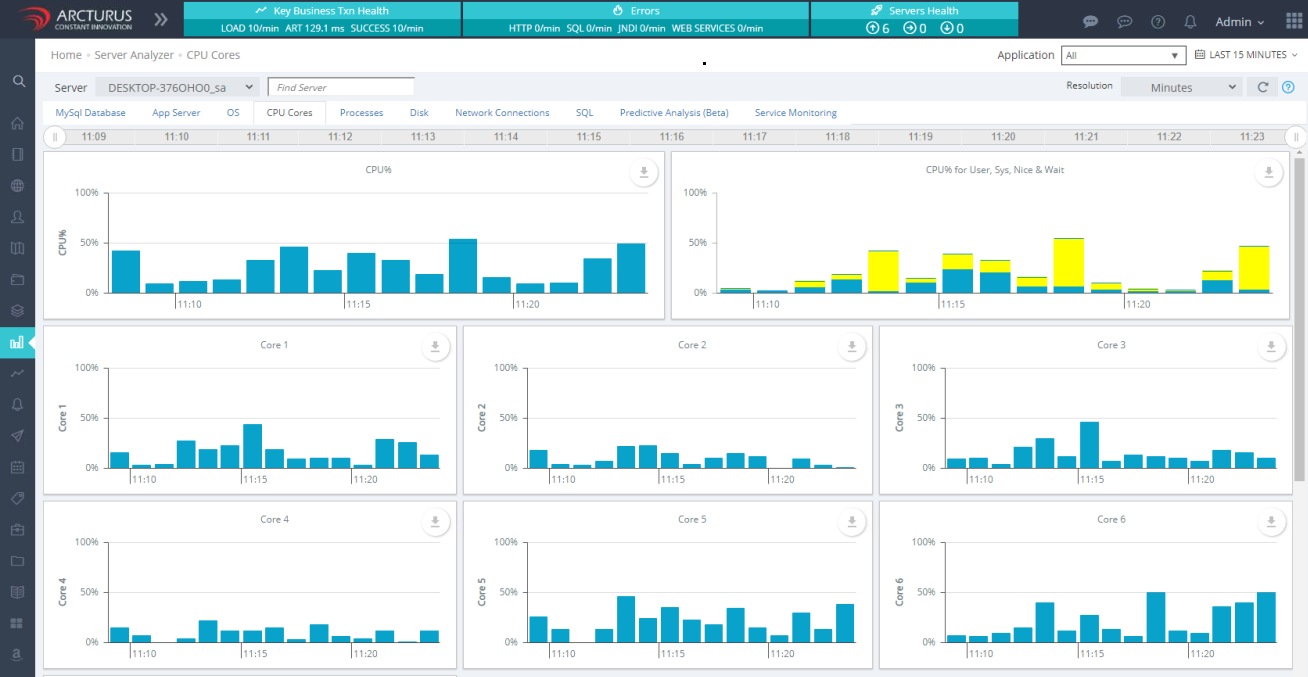Expand the Resolution Minutes dropdown
The height and width of the screenshot is (677, 1308).
[1180, 87]
